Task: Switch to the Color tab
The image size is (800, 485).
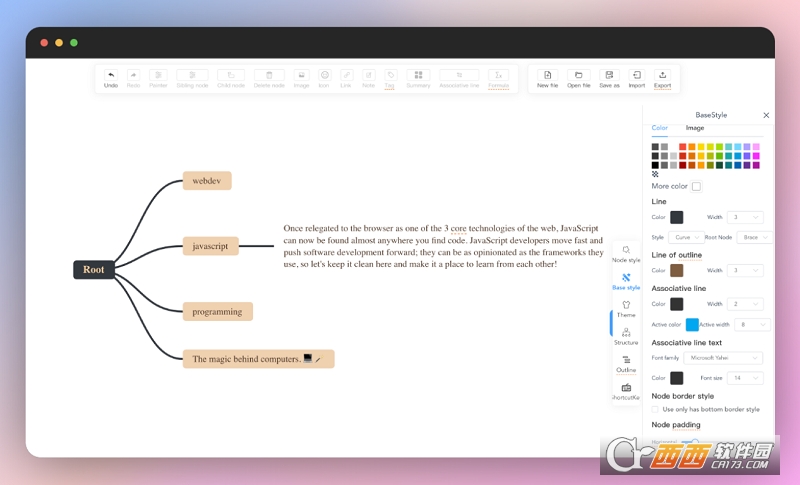Action: click(x=659, y=128)
